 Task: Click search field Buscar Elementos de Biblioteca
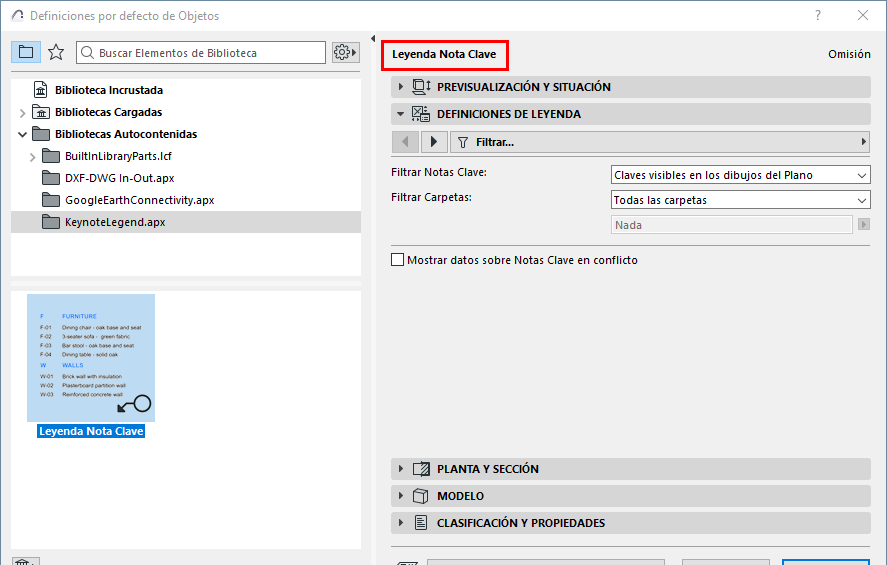tap(201, 53)
